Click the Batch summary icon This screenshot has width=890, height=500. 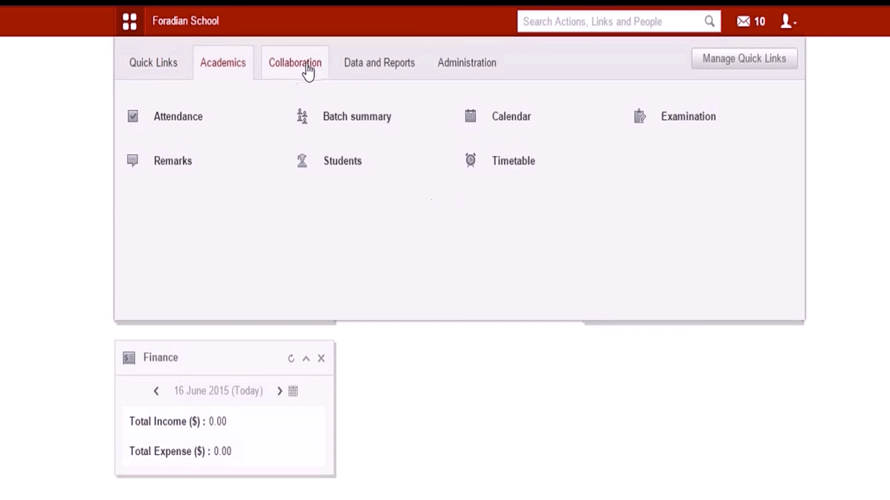[x=302, y=116]
